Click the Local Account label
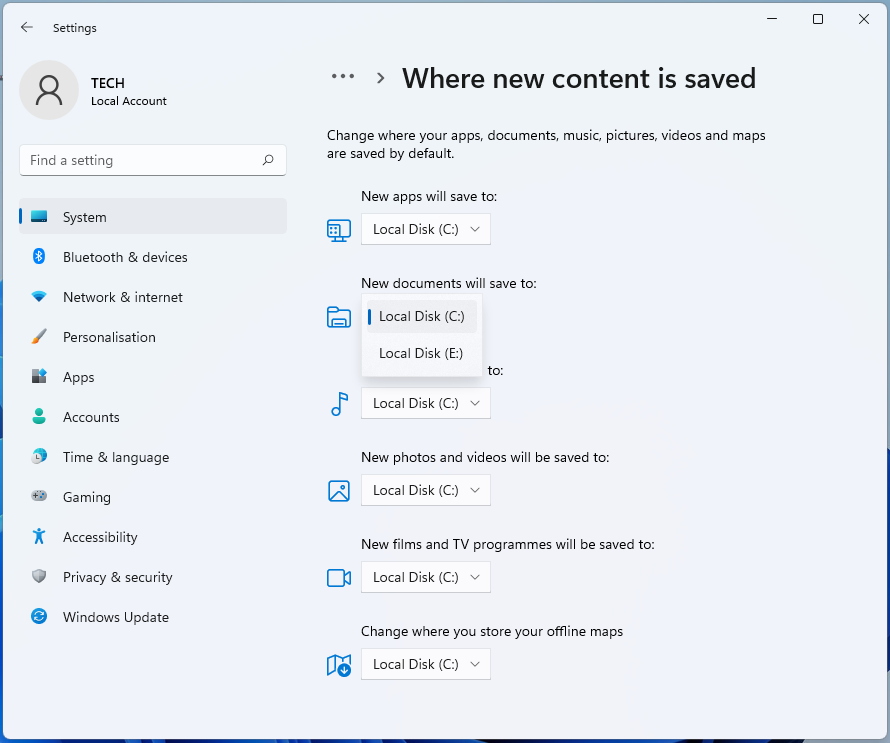Screen dimensions: 890x743 pos(129,101)
